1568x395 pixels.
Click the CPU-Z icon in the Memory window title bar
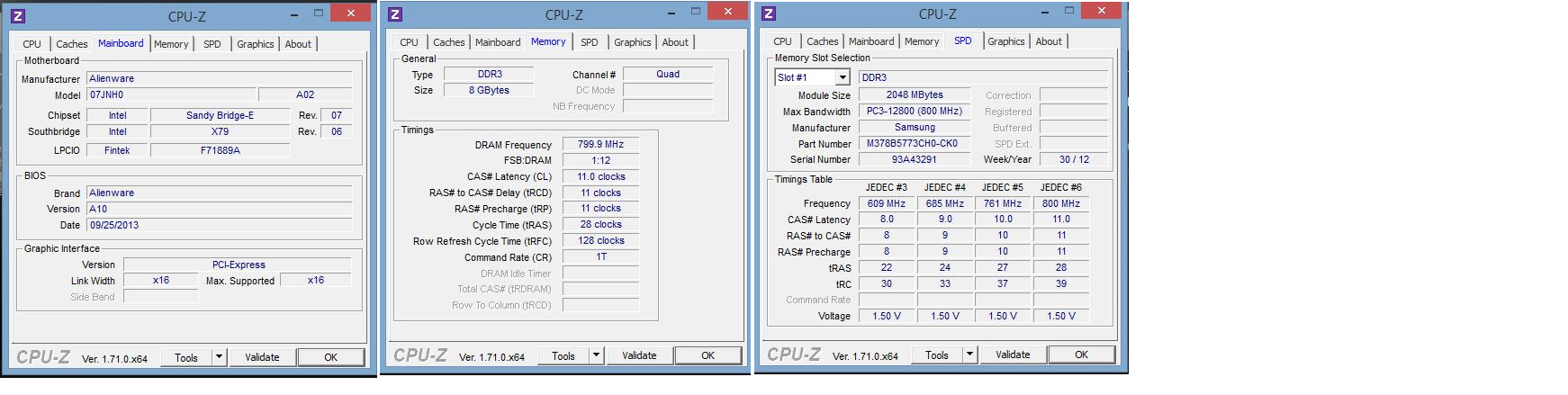pos(395,14)
